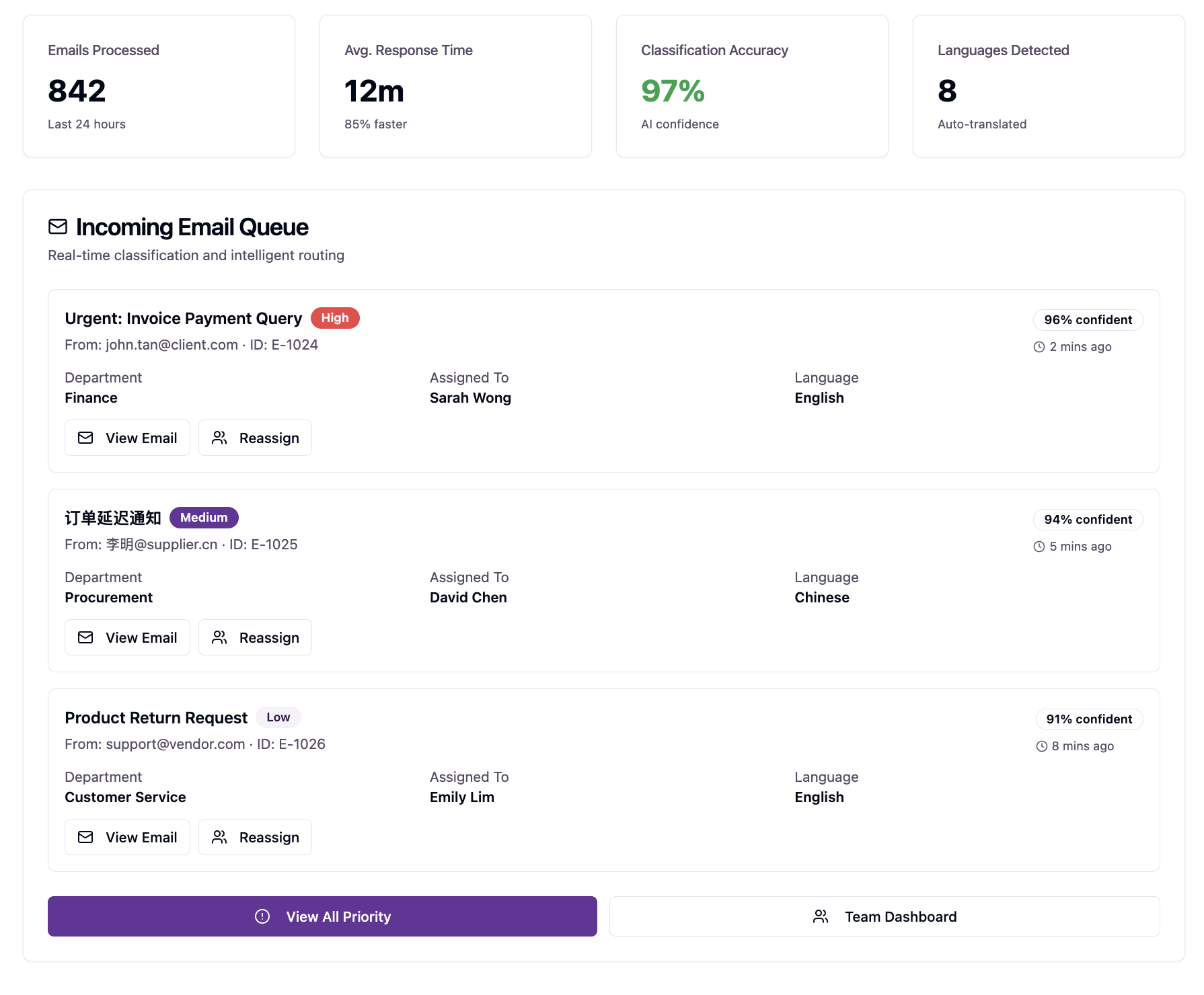
Task: Click the Low badge on Product Return Request
Action: pyautogui.click(x=278, y=717)
